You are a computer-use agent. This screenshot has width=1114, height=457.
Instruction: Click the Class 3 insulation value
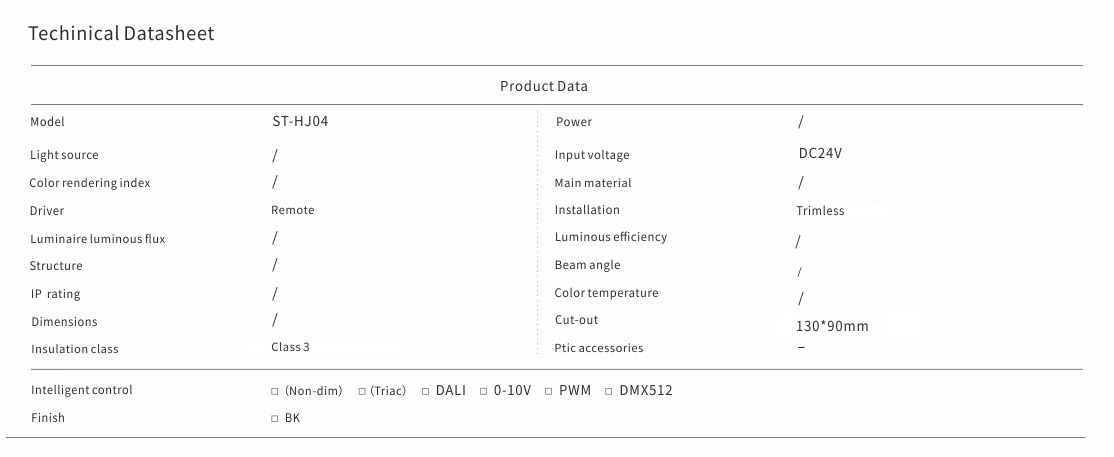click(291, 347)
